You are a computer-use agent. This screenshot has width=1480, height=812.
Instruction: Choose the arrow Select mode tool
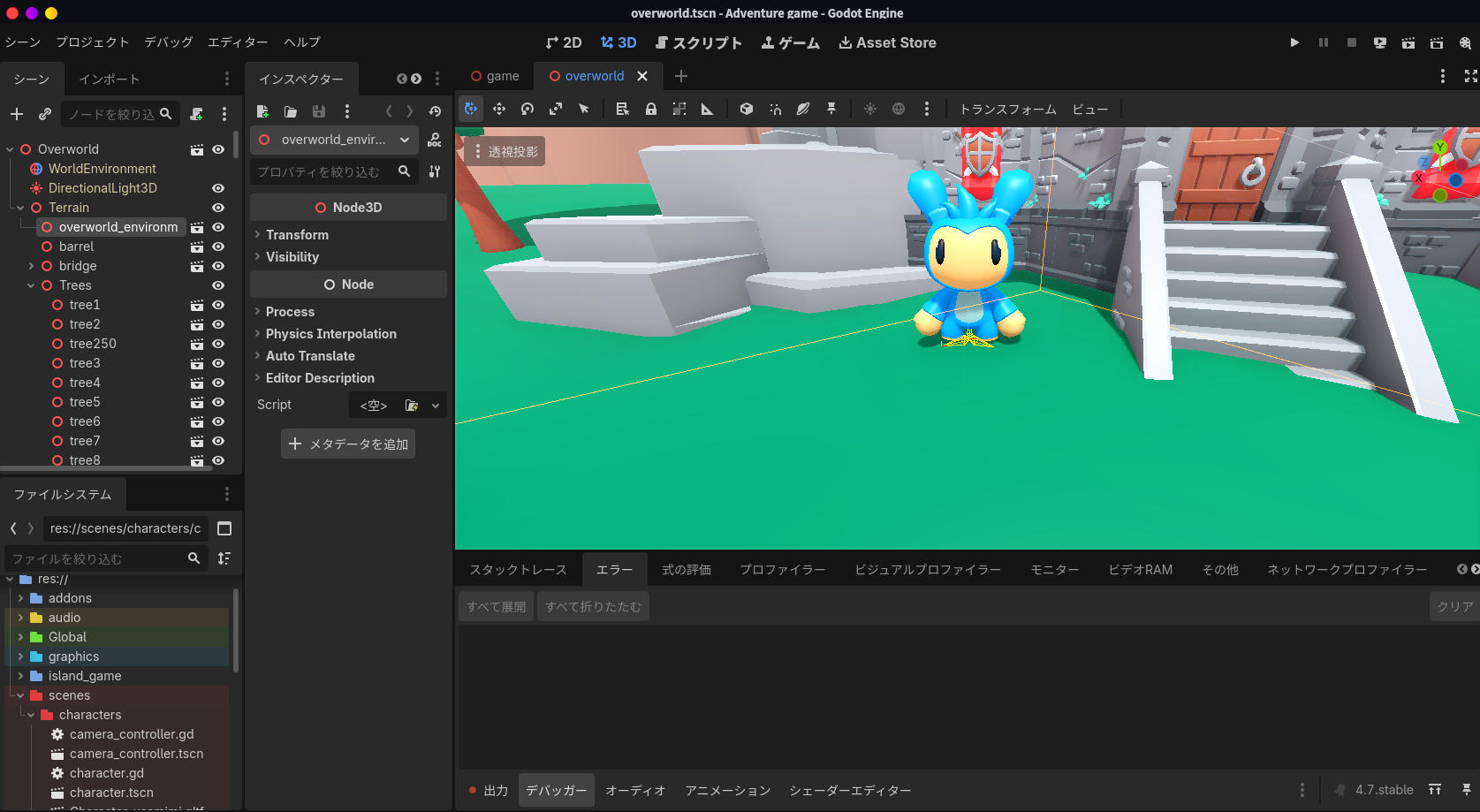[584, 109]
